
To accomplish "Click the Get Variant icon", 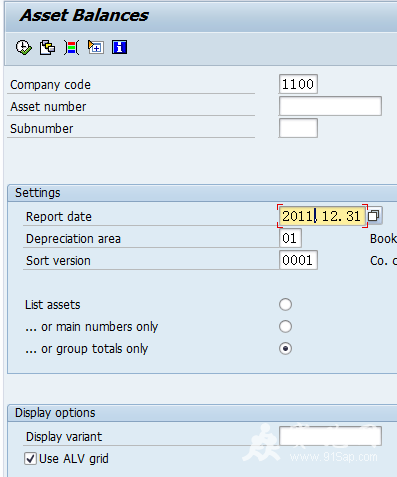I will click(x=47, y=47).
